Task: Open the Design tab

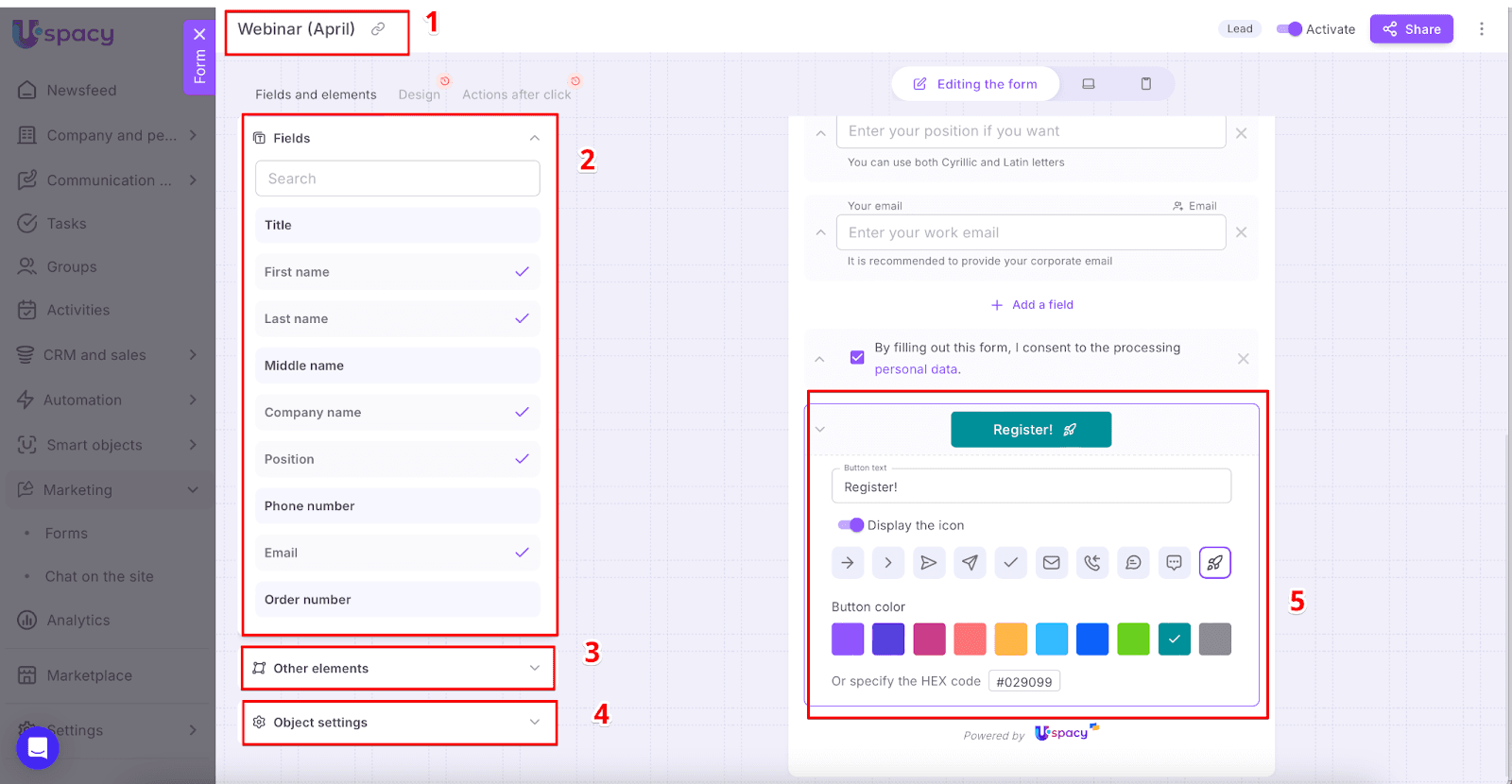Action: pyautogui.click(x=419, y=94)
